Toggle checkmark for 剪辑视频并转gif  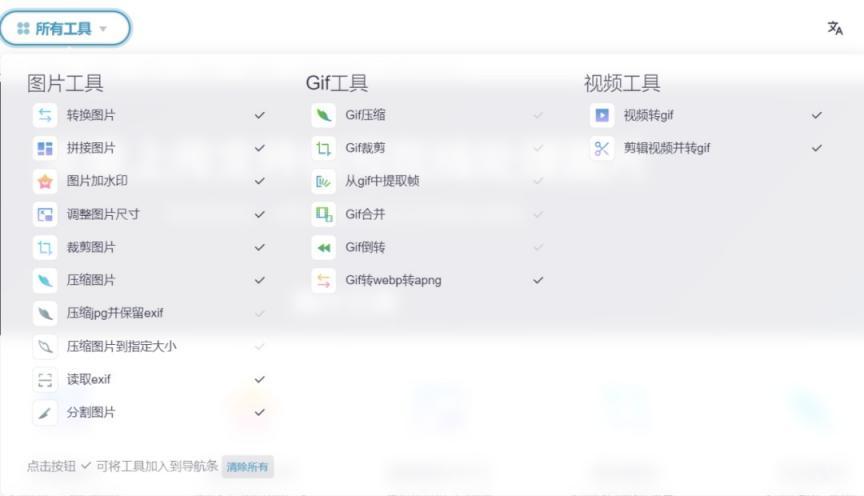pyautogui.click(x=817, y=148)
